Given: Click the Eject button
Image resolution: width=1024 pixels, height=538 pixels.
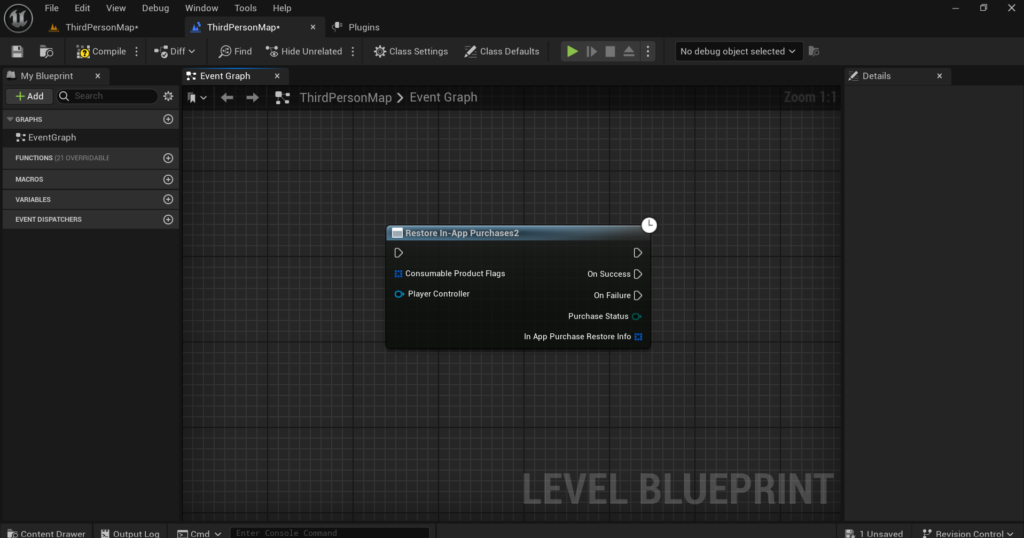Looking at the screenshot, I should 629,52.
